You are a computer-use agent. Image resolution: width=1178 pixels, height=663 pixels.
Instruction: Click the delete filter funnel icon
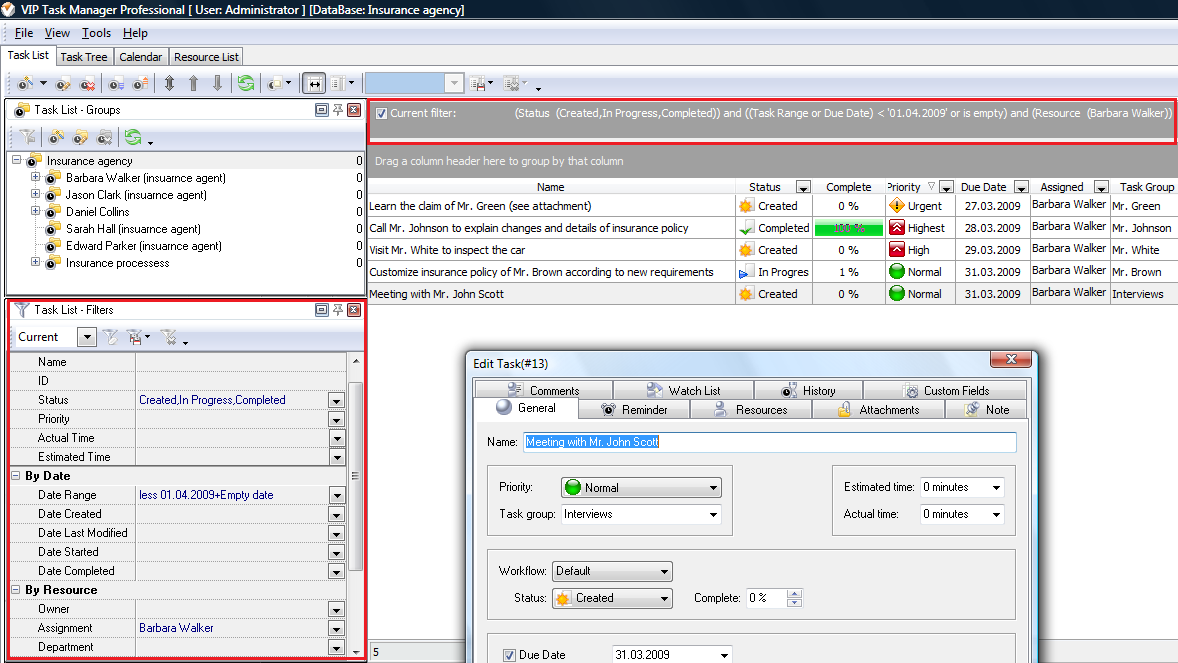click(x=169, y=338)
